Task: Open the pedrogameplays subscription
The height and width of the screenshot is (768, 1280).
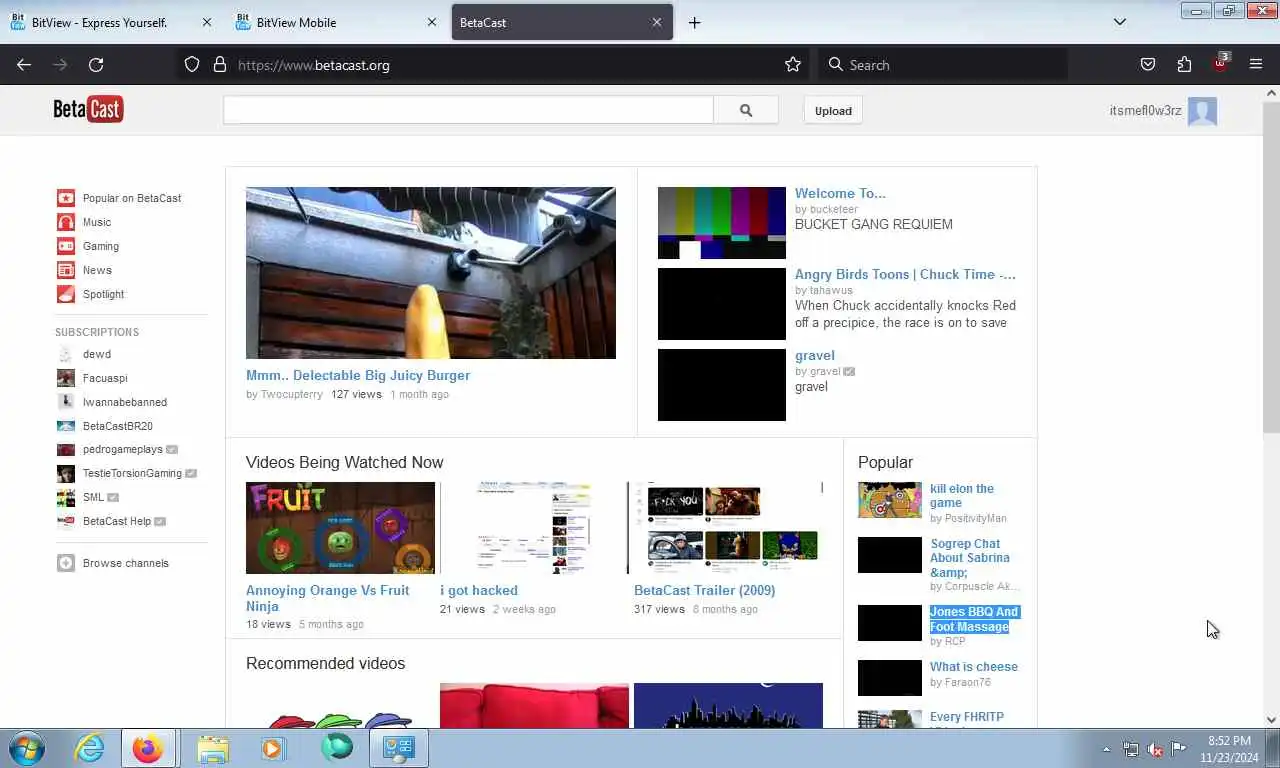Action: click(x=123, y=449)
